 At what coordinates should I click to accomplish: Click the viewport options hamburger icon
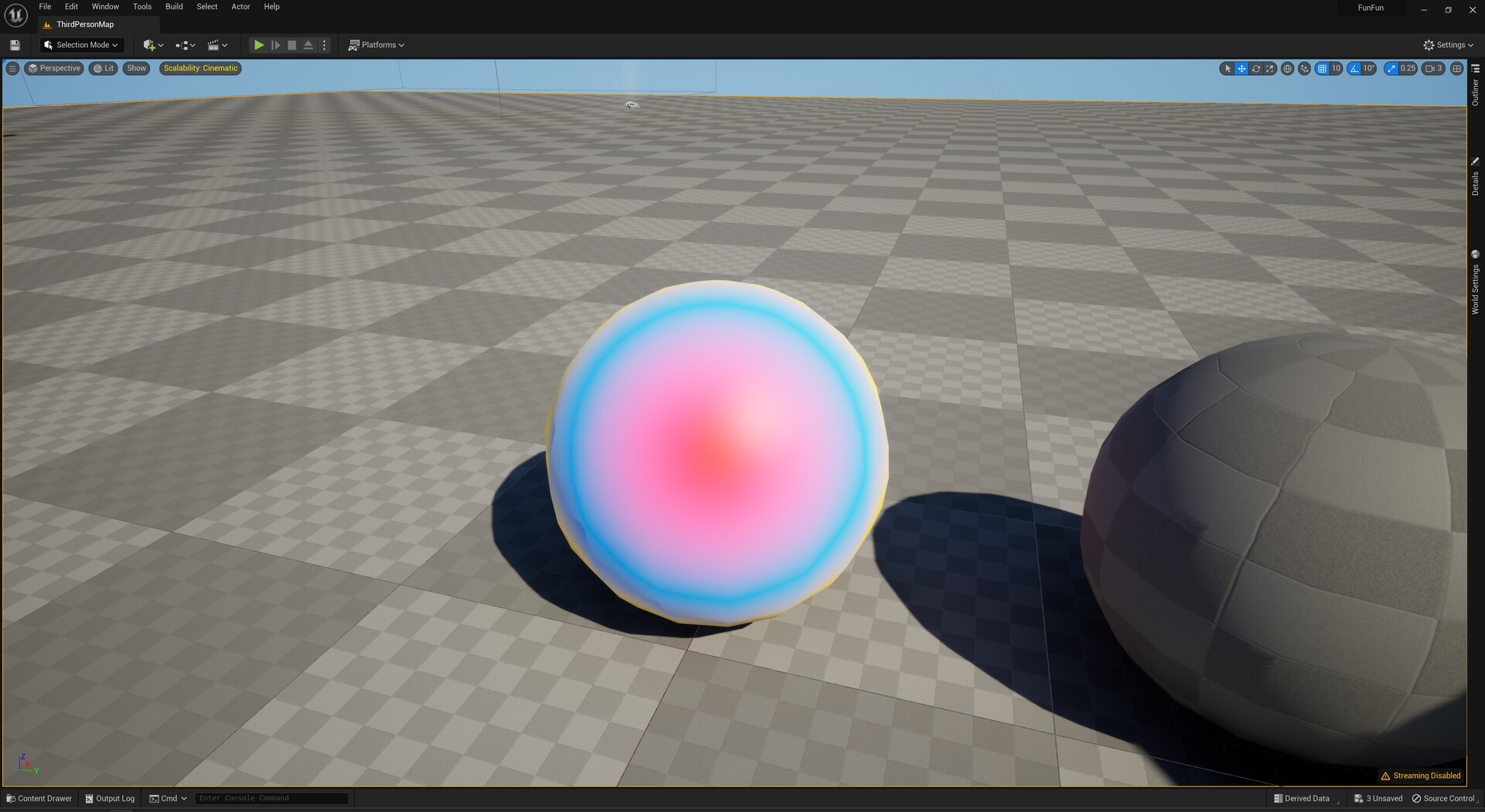12,68
